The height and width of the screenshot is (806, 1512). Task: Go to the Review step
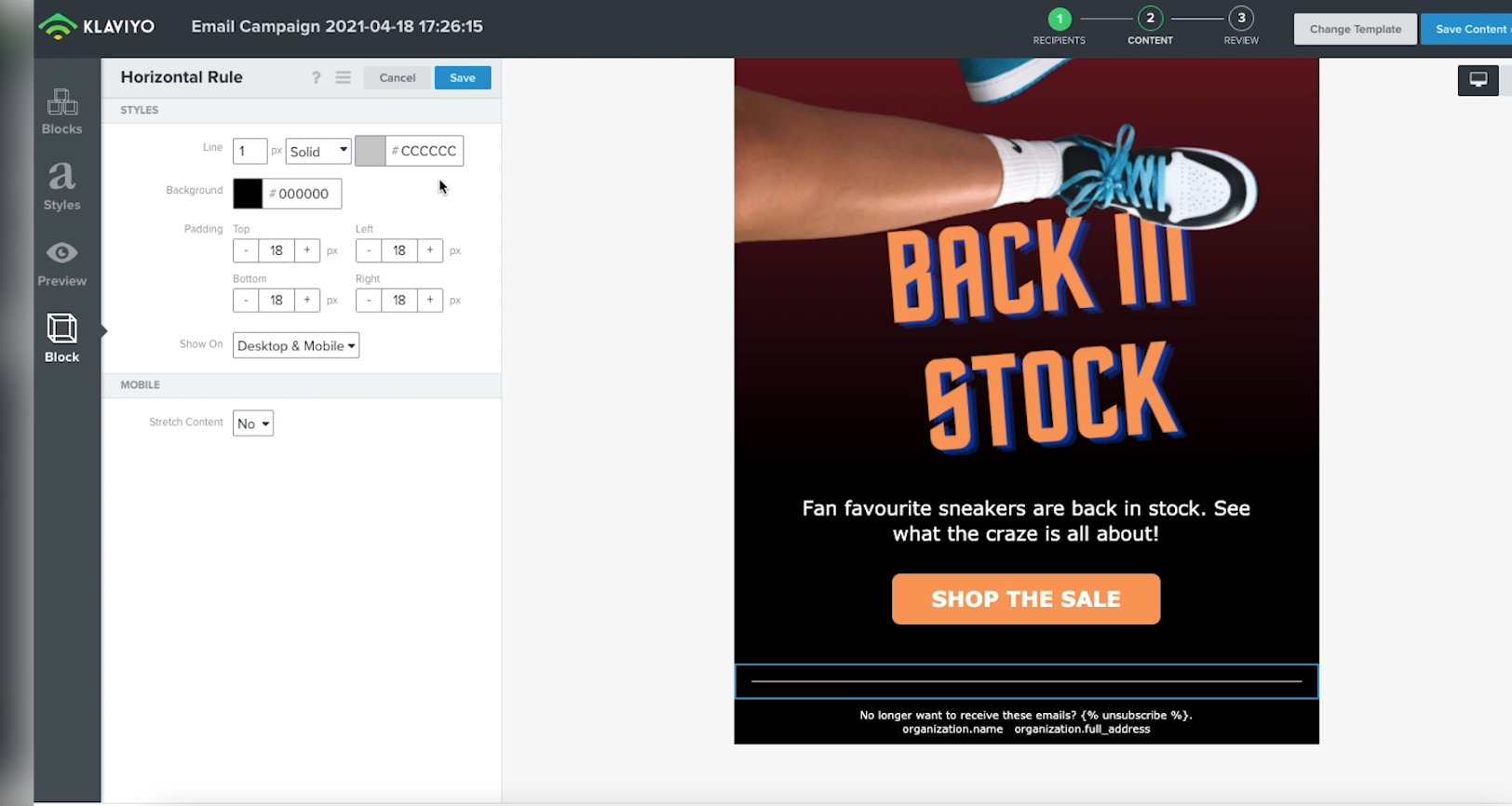coord(1241,27)
